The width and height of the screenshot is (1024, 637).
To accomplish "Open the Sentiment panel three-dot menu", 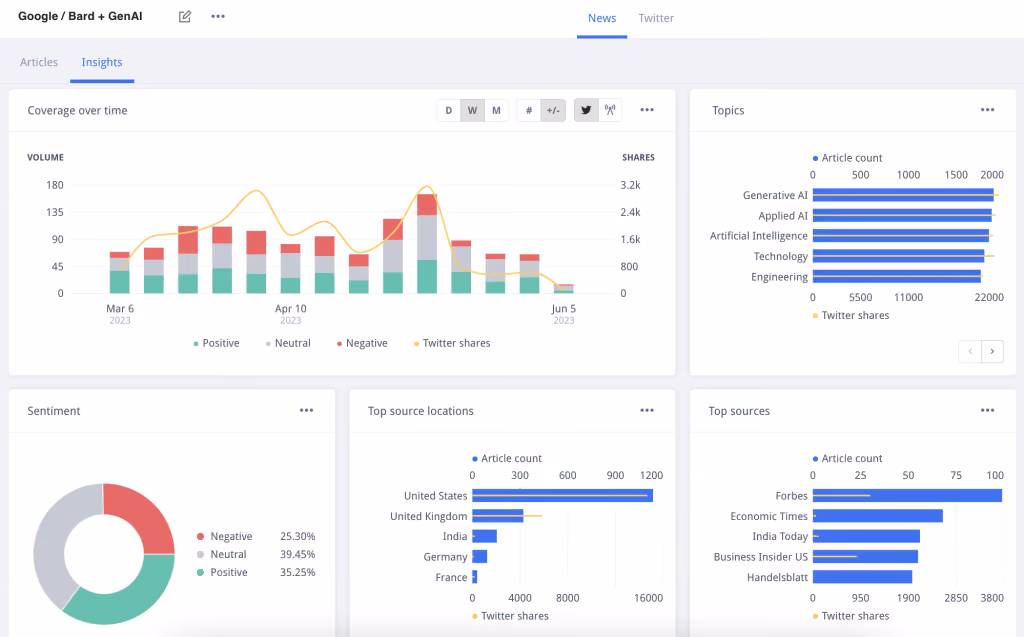I will pos(306,410).
